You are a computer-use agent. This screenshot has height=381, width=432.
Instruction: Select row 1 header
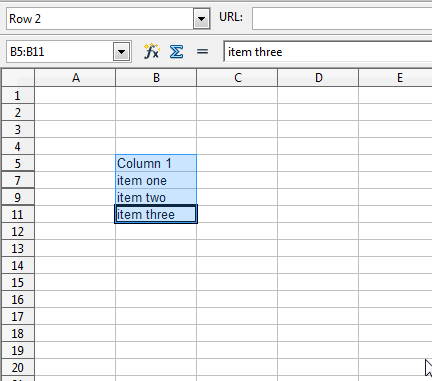18,96
